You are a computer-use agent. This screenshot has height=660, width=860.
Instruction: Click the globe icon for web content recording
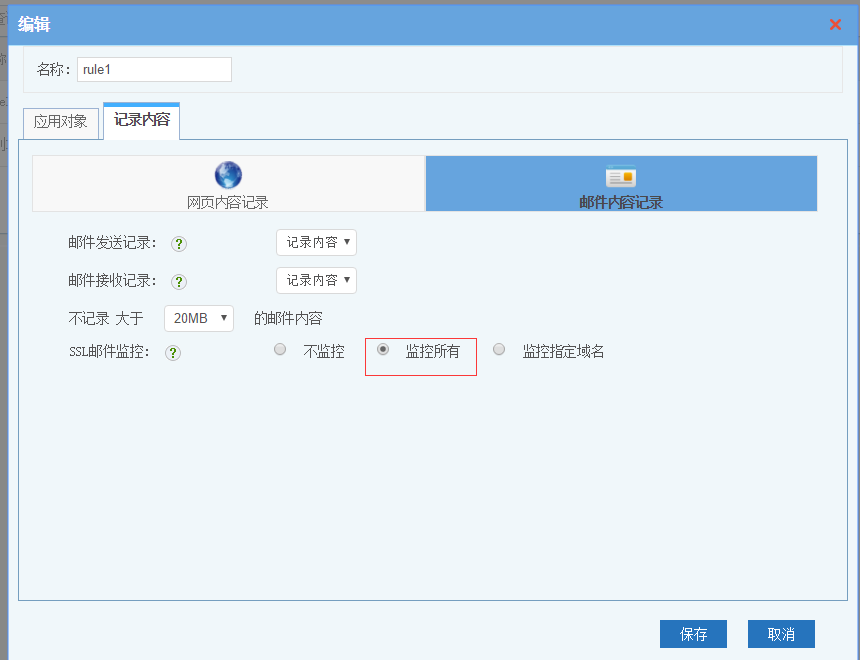(x=228, y=175)
